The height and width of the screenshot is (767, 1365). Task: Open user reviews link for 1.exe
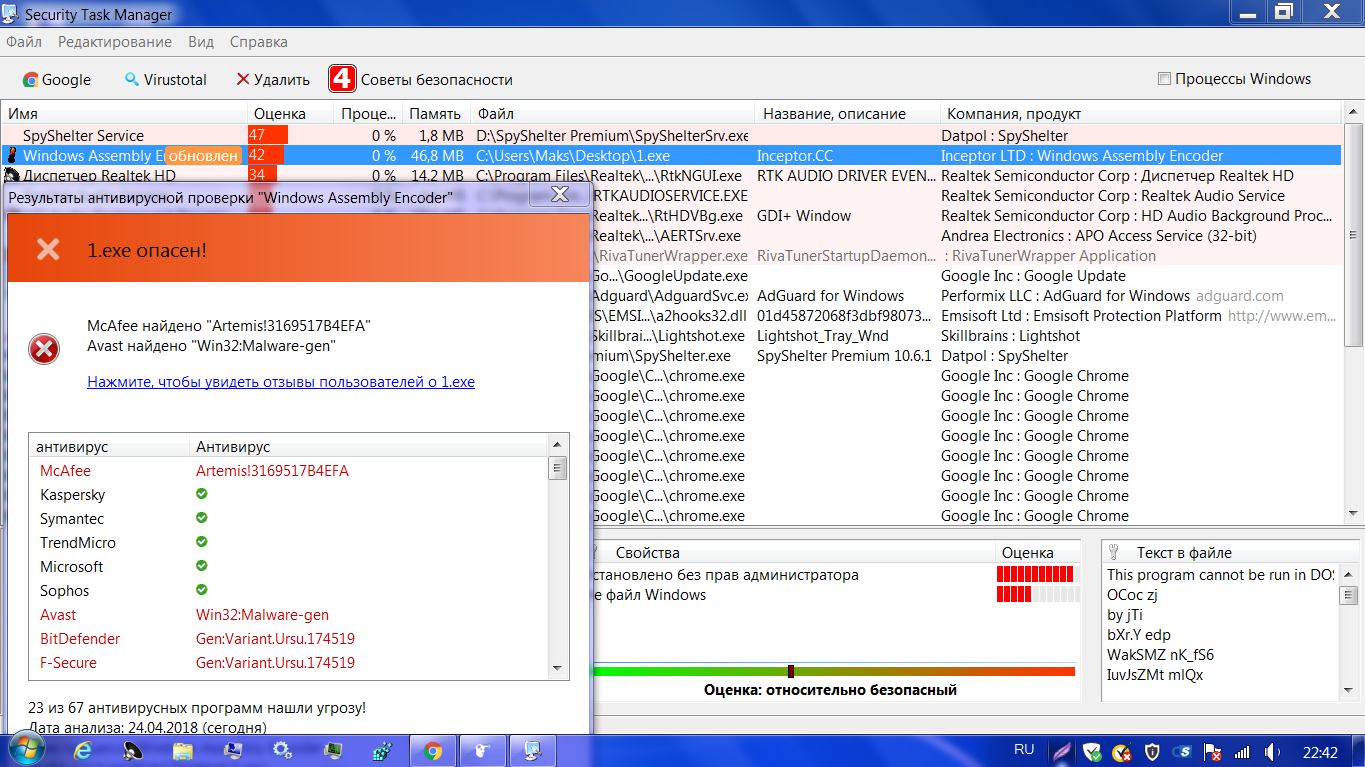point(281,382)
